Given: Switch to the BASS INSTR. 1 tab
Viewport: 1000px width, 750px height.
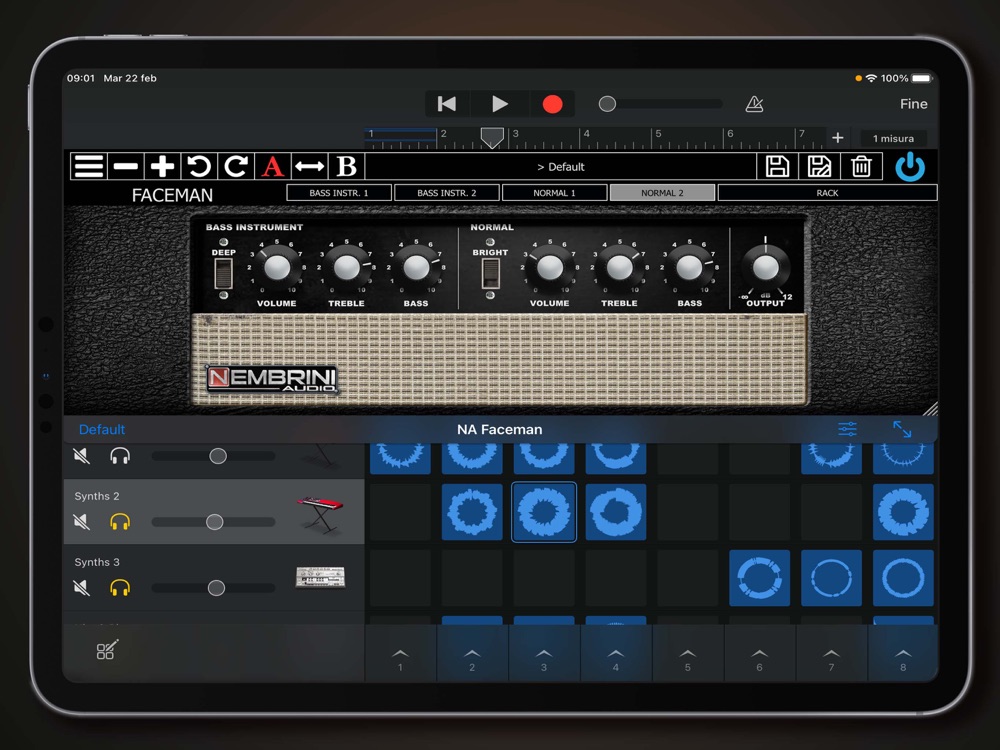Looking at the screenshot, I should [x=339, y=193].
